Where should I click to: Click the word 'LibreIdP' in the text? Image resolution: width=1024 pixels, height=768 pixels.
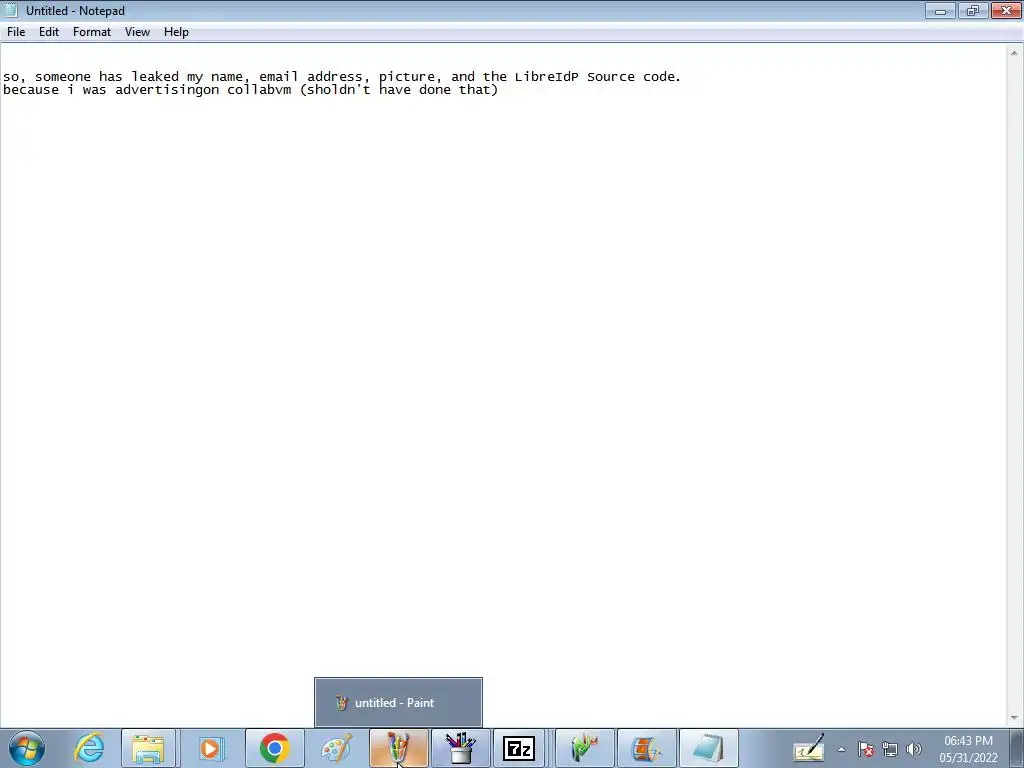point(547,76)
